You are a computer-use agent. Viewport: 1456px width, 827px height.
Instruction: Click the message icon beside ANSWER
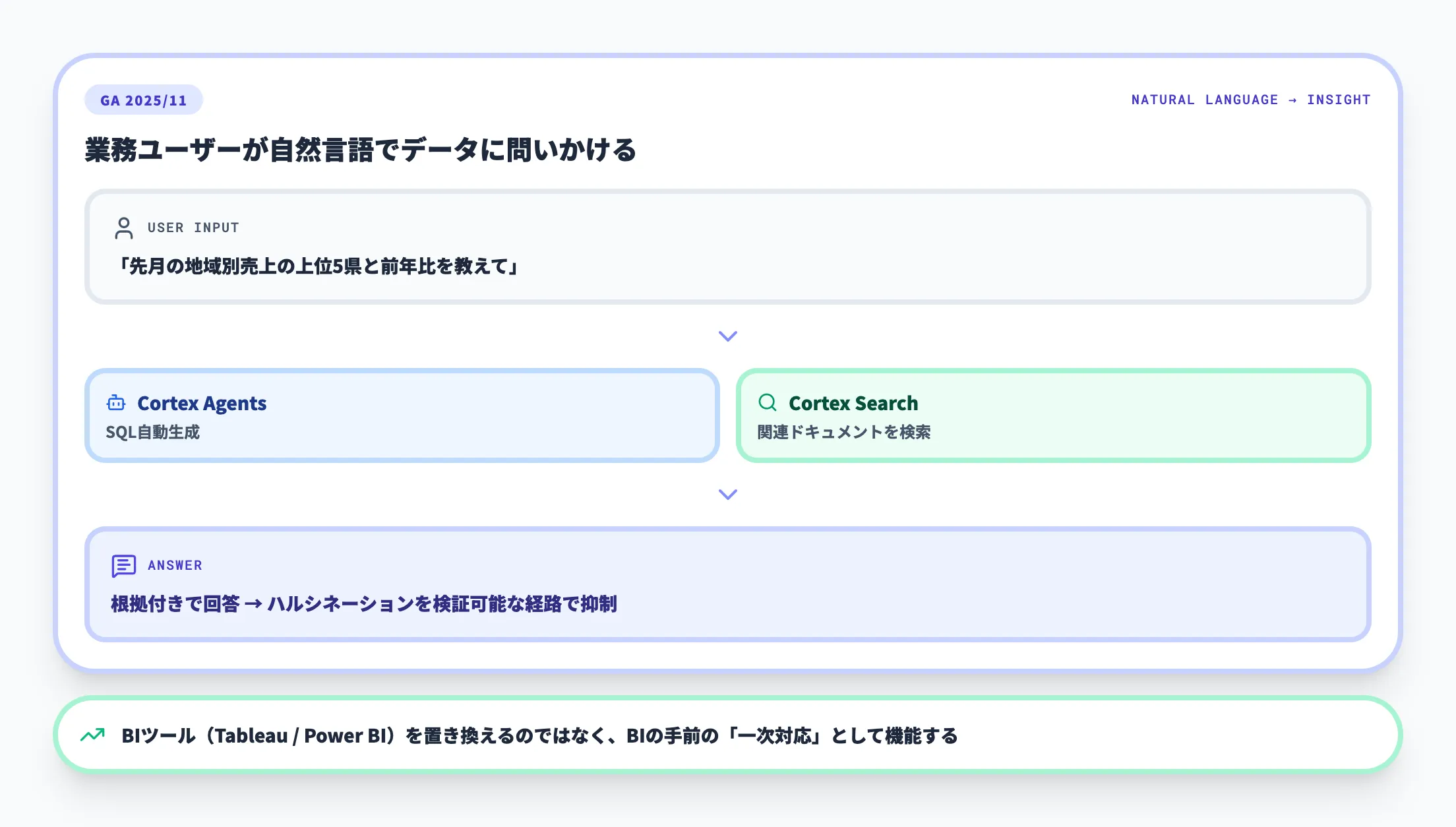(x=123, y=565)
